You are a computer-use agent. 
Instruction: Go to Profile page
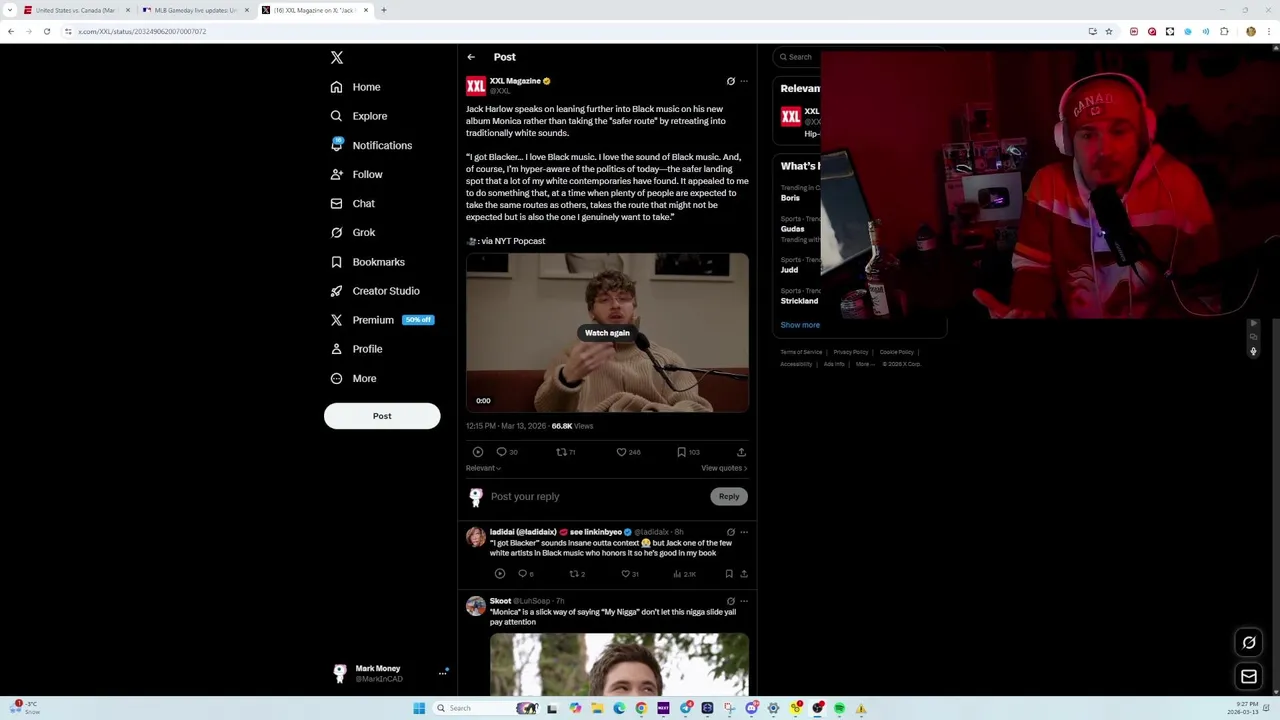pyautogui.click(x=356, y=349)
